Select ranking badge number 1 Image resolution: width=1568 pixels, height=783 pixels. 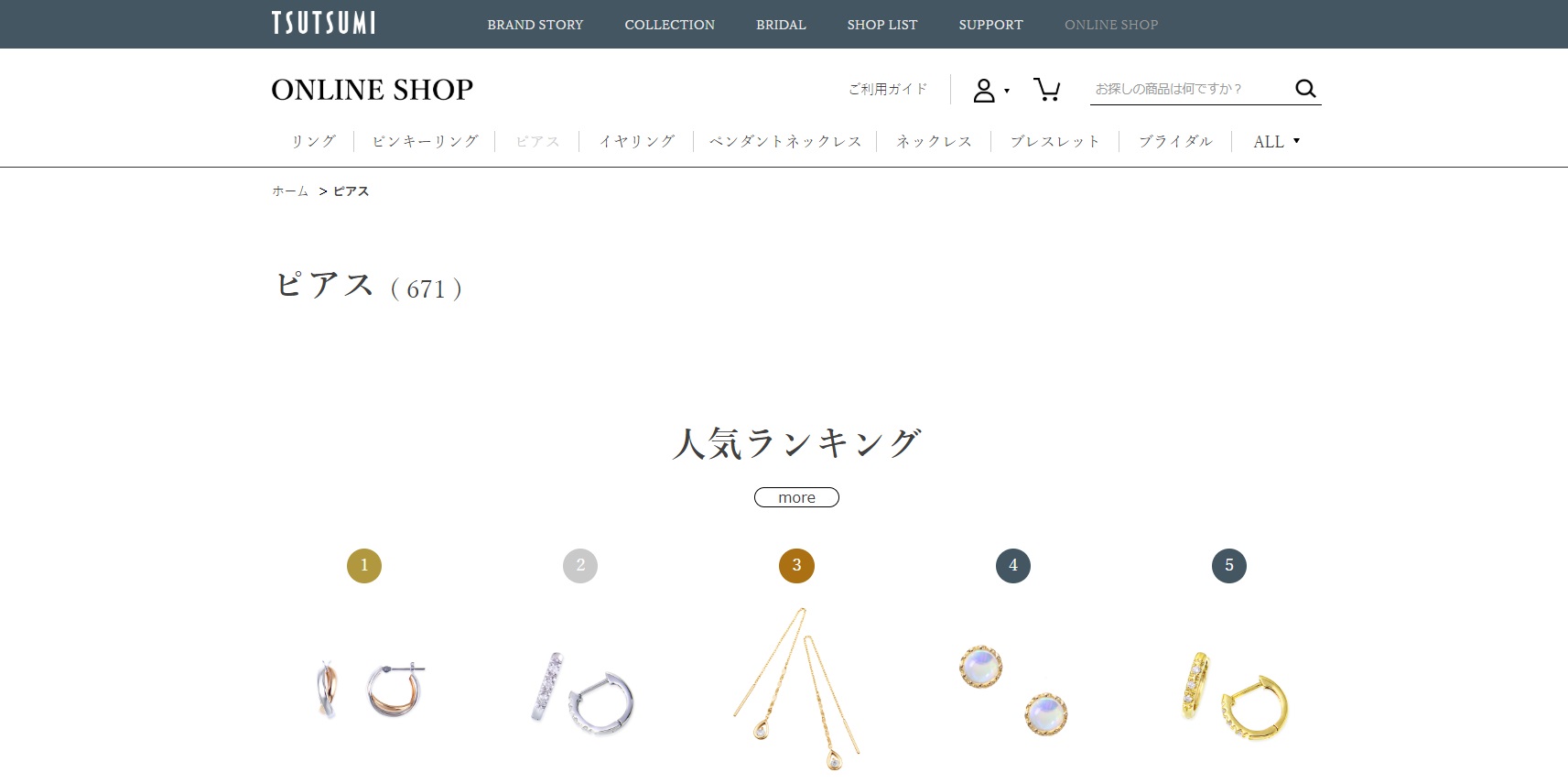[364, 565]
